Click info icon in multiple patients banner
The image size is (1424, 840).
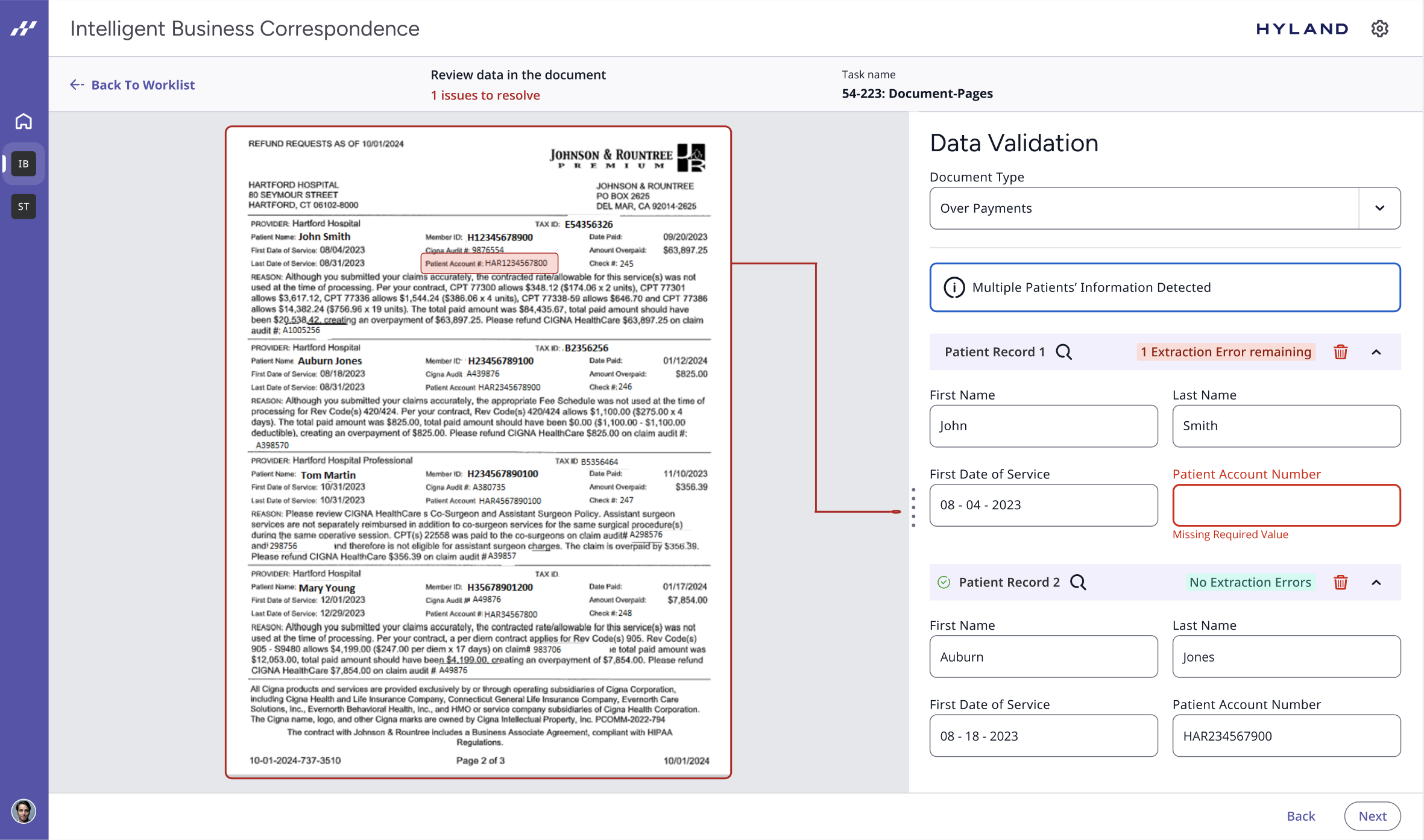954,287
